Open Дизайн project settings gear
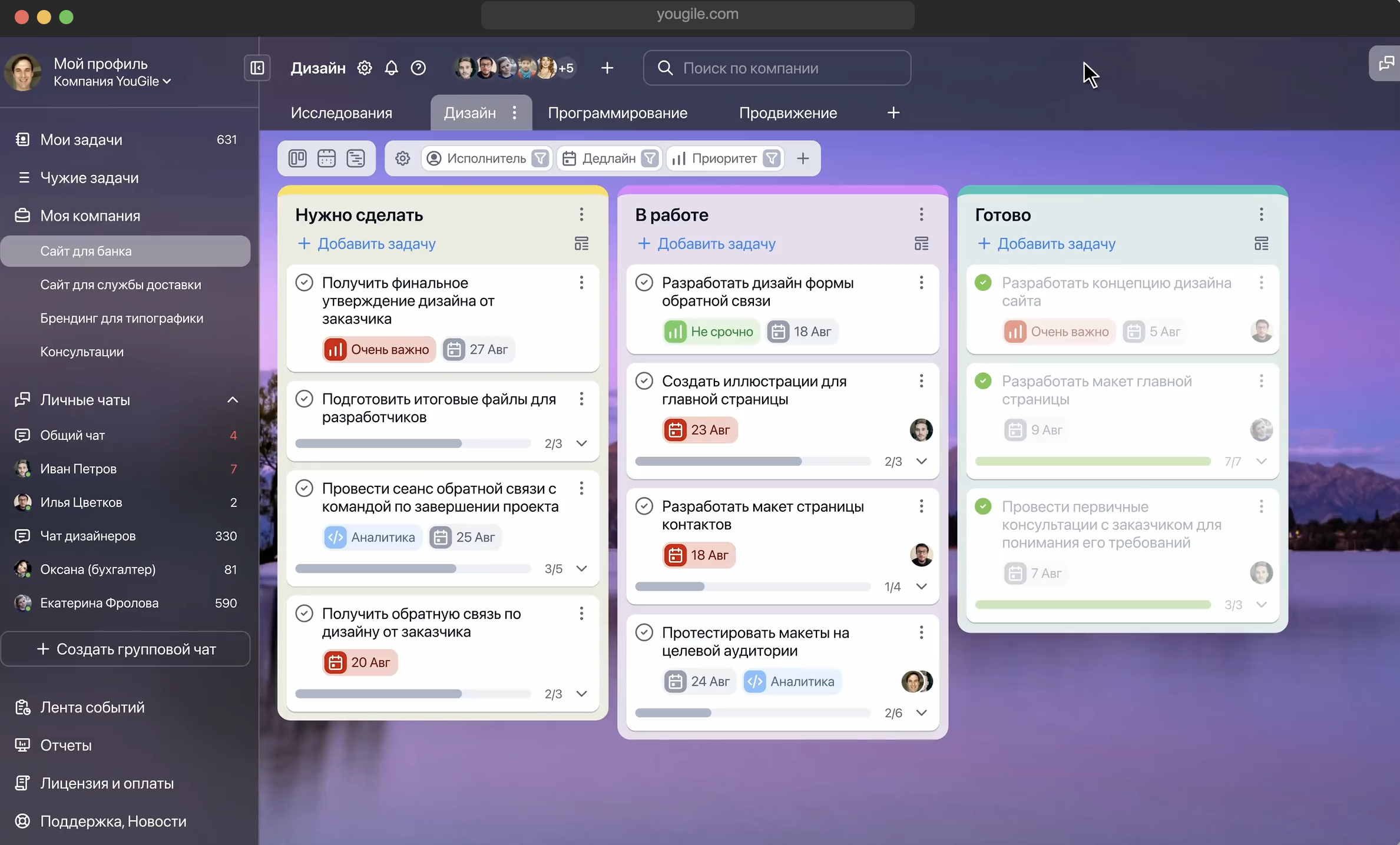Image resolution: width=1400 pixels, height=845 pixels. [365, 68]
